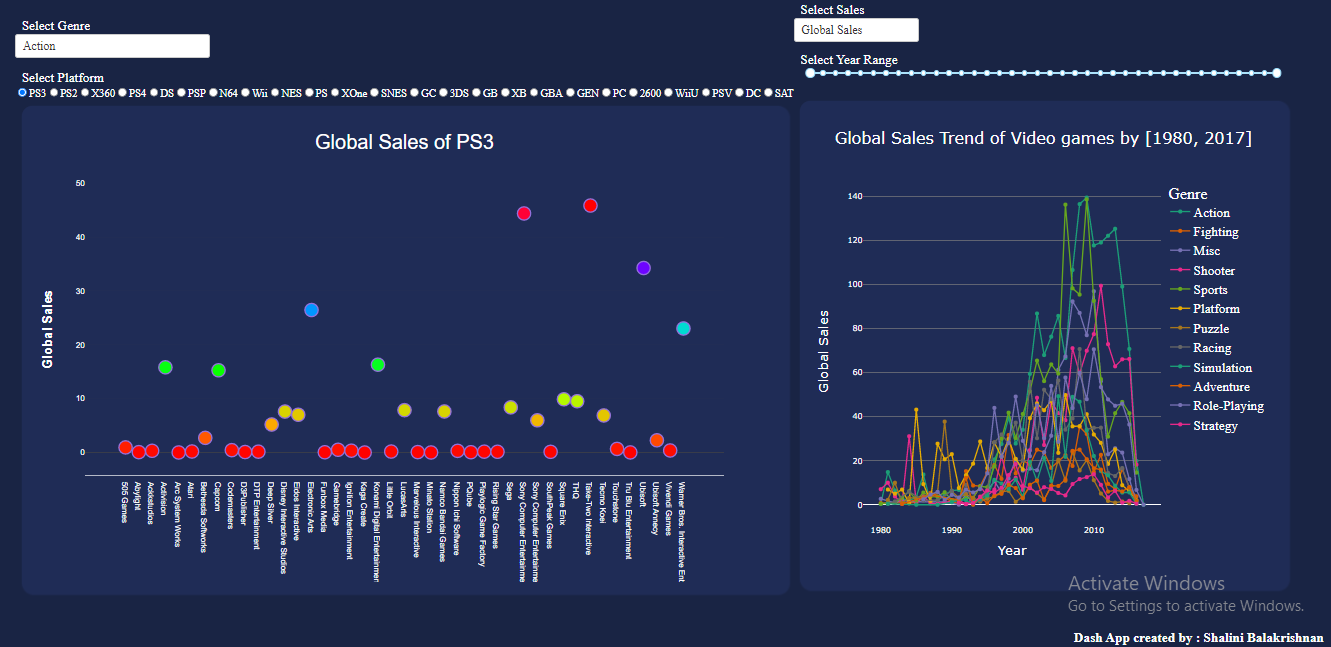Select the PS4 platform radio button
The width and height of the screenshot is (1331, 647).
tap(123, 92)
